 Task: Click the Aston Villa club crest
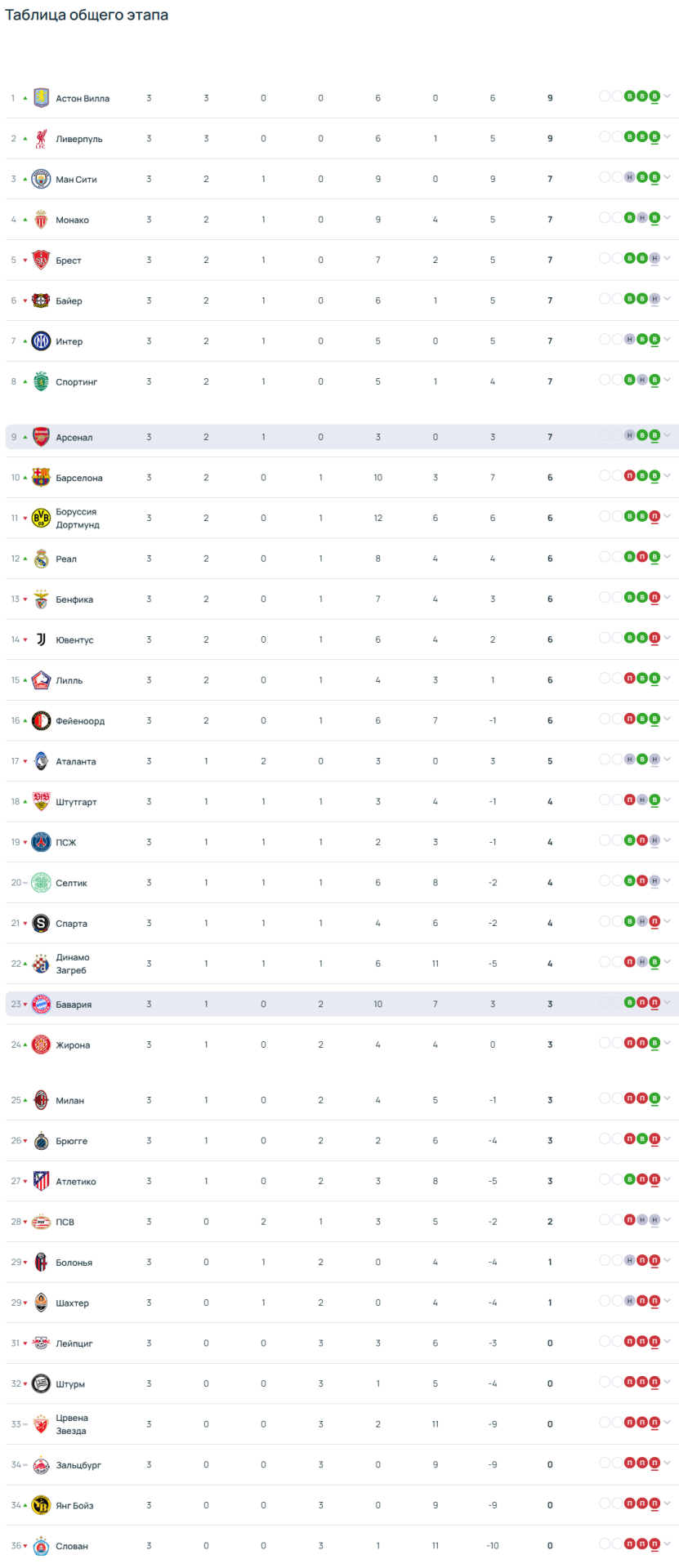pos(41,98)
